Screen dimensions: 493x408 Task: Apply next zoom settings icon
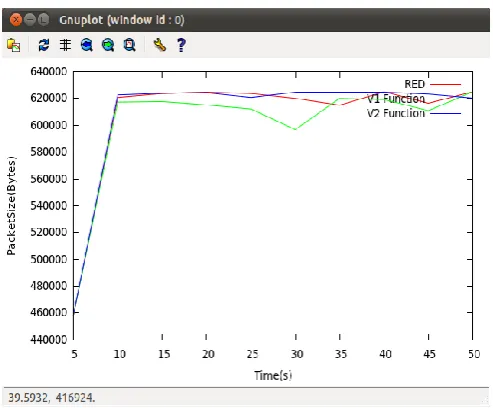coord(108,45)
